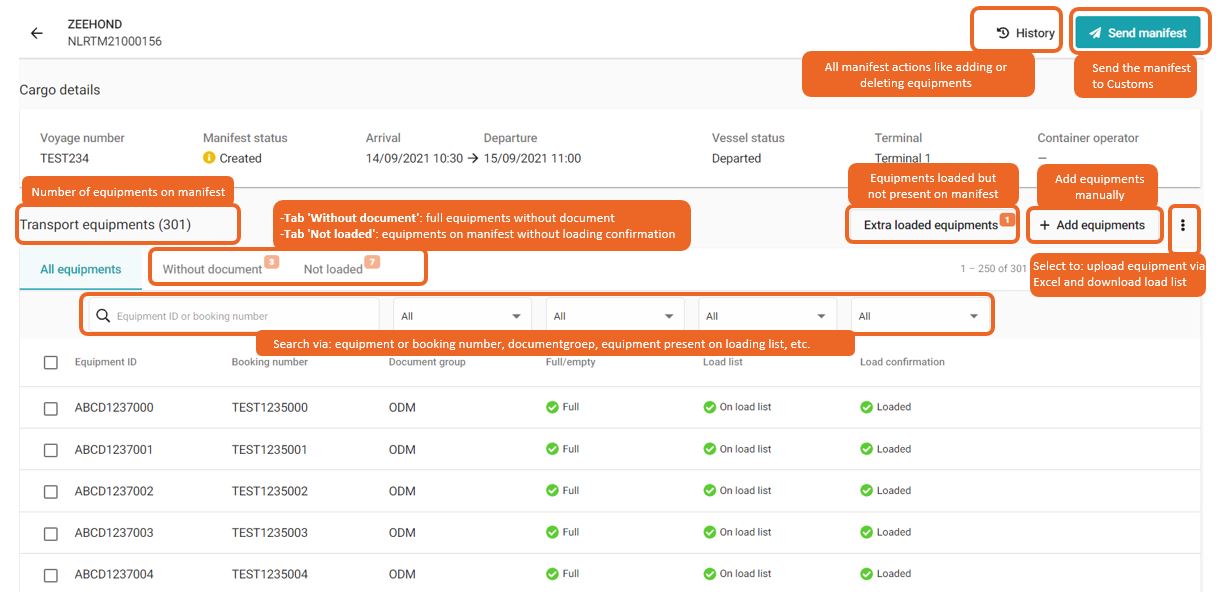Check the box for equipment ABCD1237001
Screen dimensions: 1219x597
49,449
